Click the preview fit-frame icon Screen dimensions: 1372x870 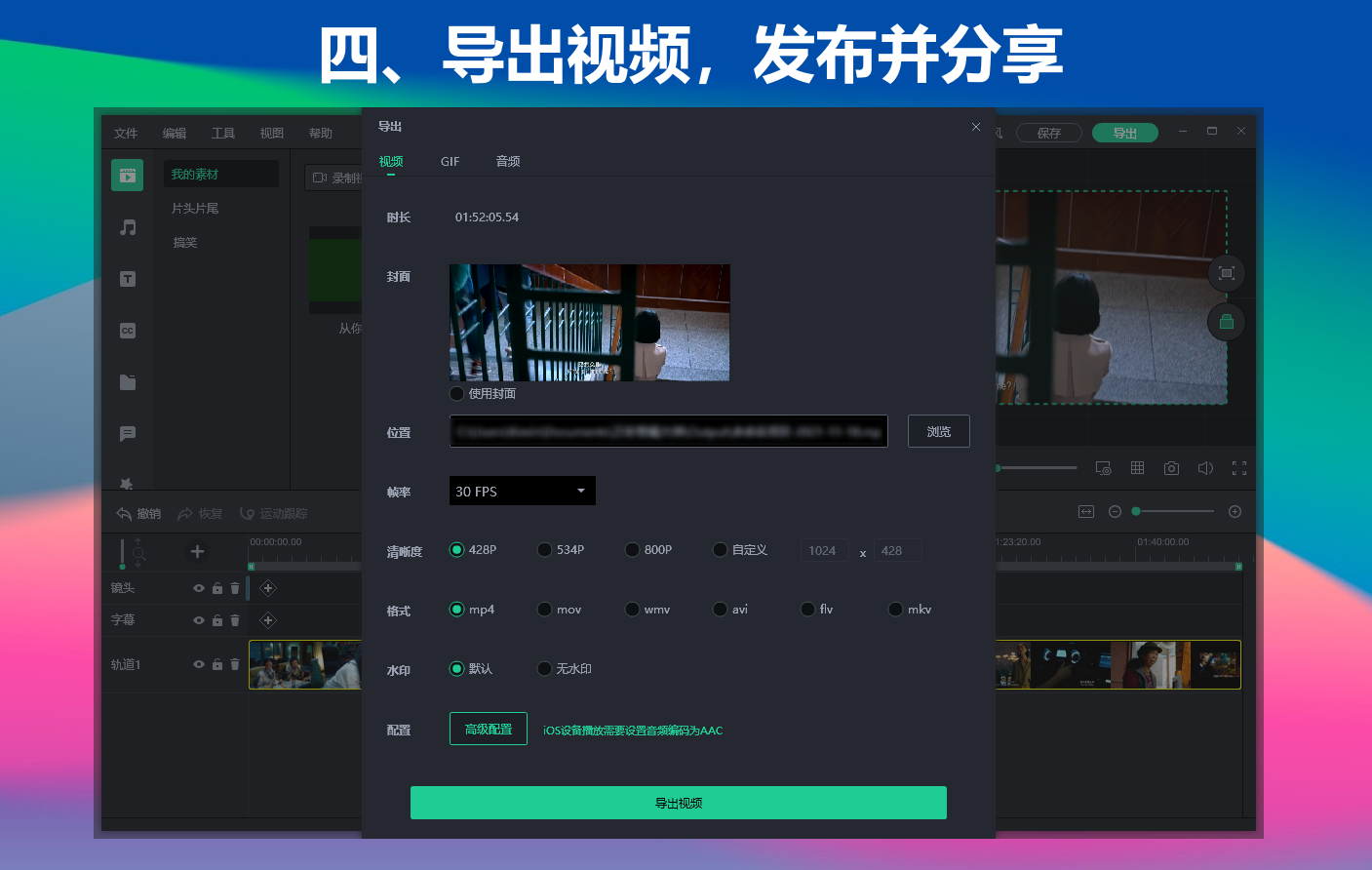click(x=1227, y=273)
